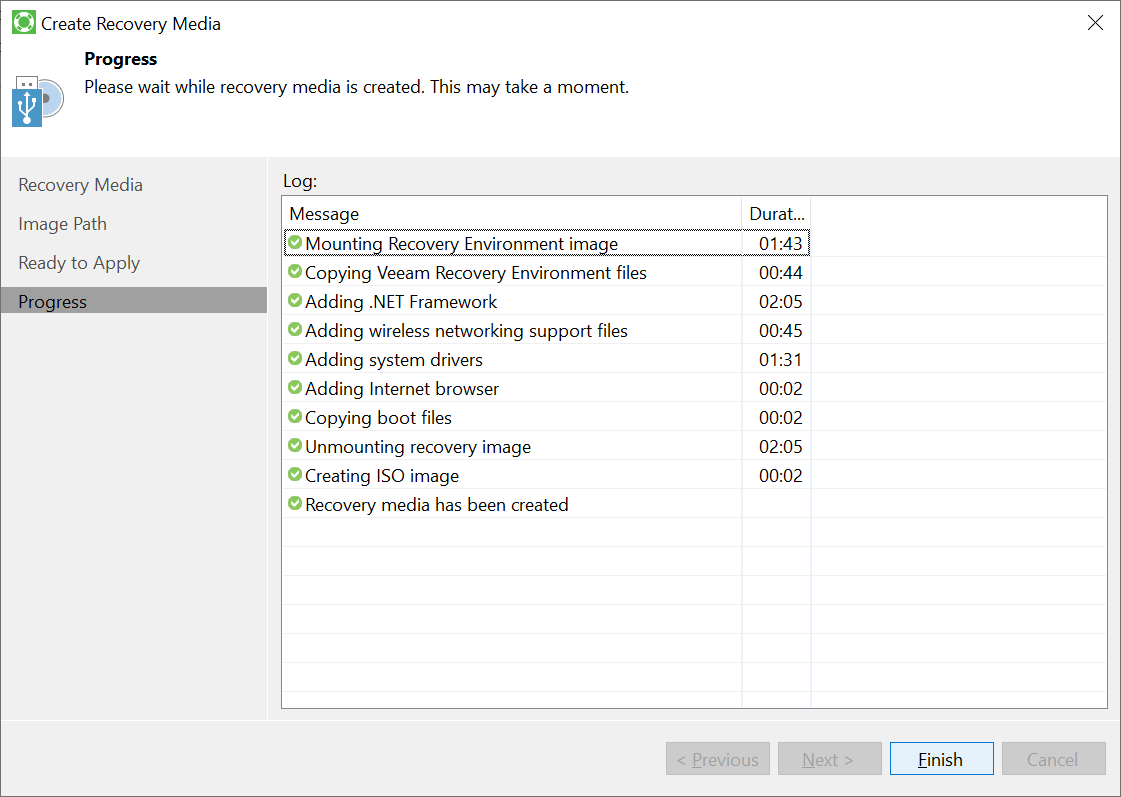Click duration 00:44 for Copying Veeam files
Image resolution: width=1121 pixels, height=797 pixels.
click(x=780, y=272)
